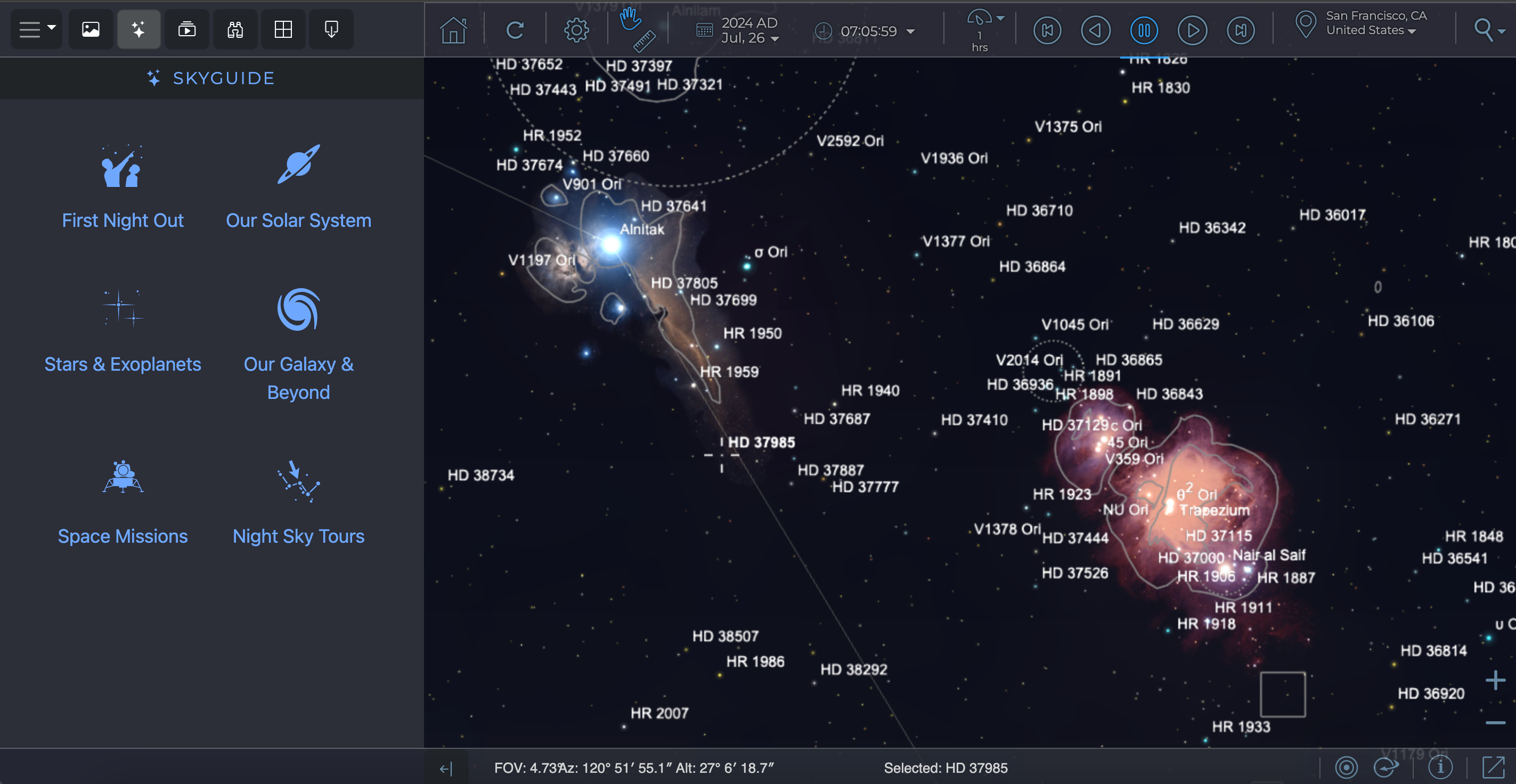Open the Jul 26 date dropdown
Image resolution: width=1516 pixels, height=784 pixels.
tap(747, 29)
